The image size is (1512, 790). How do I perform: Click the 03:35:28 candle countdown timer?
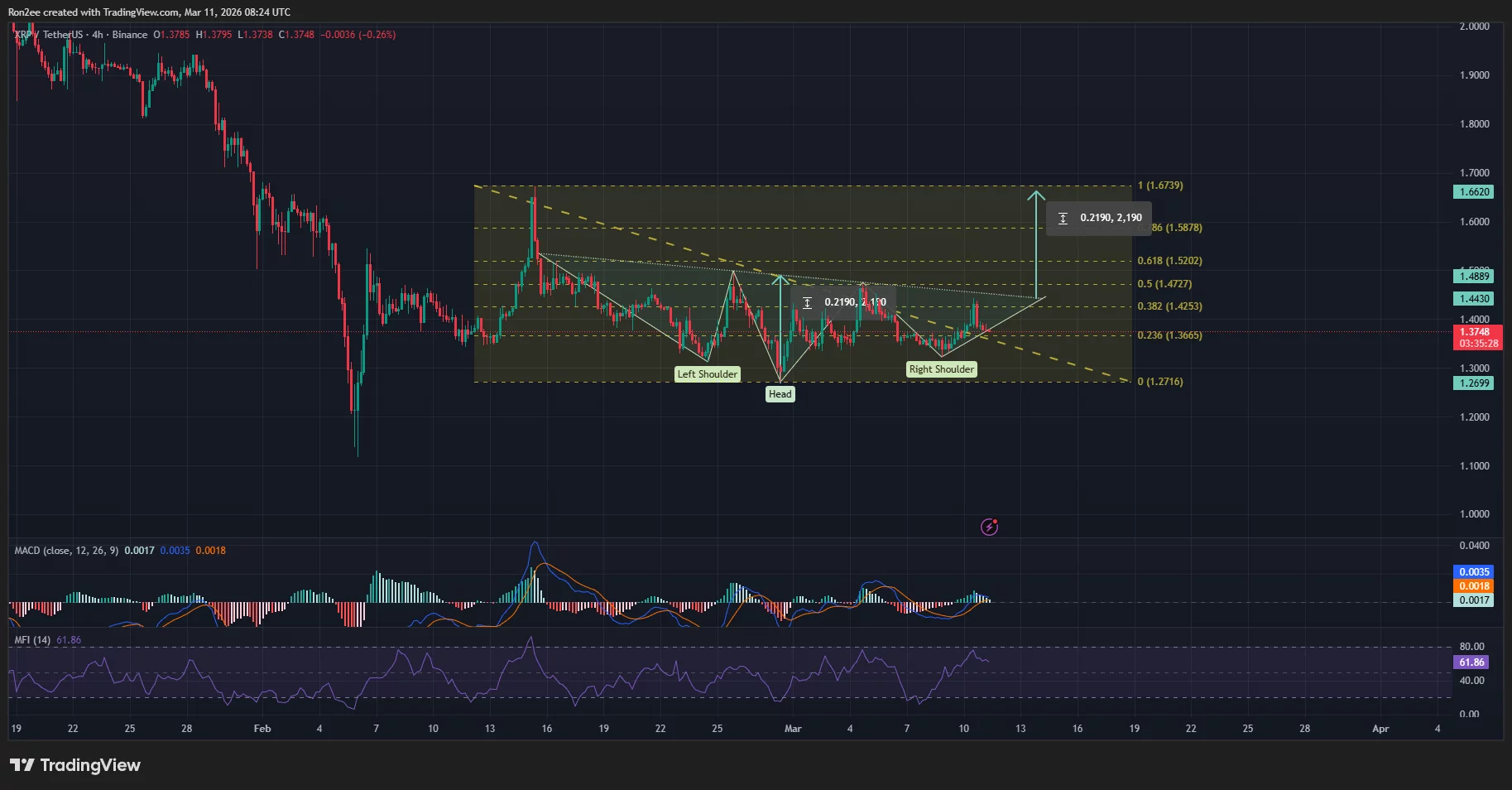[x=1478, y=342]
